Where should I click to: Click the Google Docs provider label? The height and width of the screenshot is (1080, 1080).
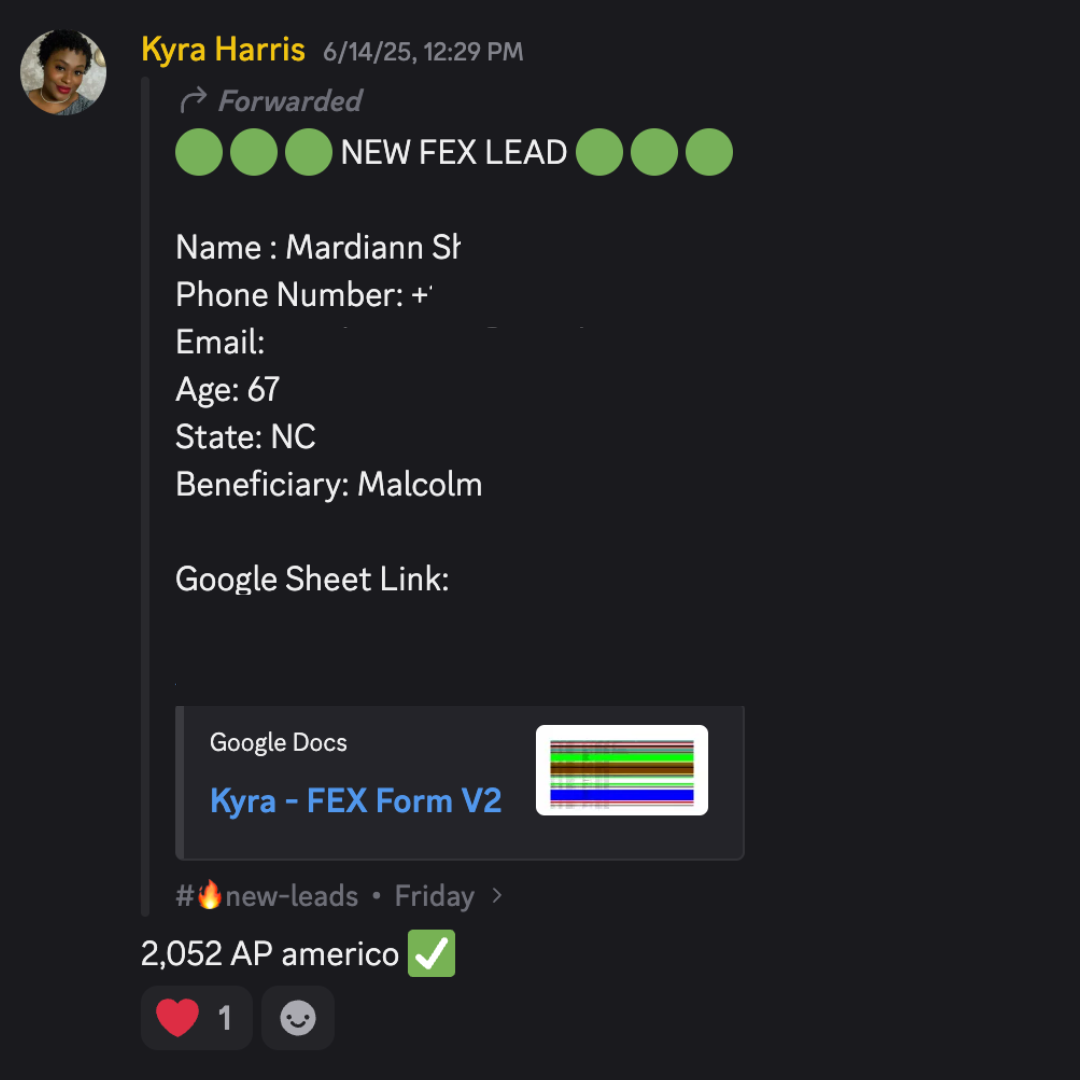click(x=278, y=742)
